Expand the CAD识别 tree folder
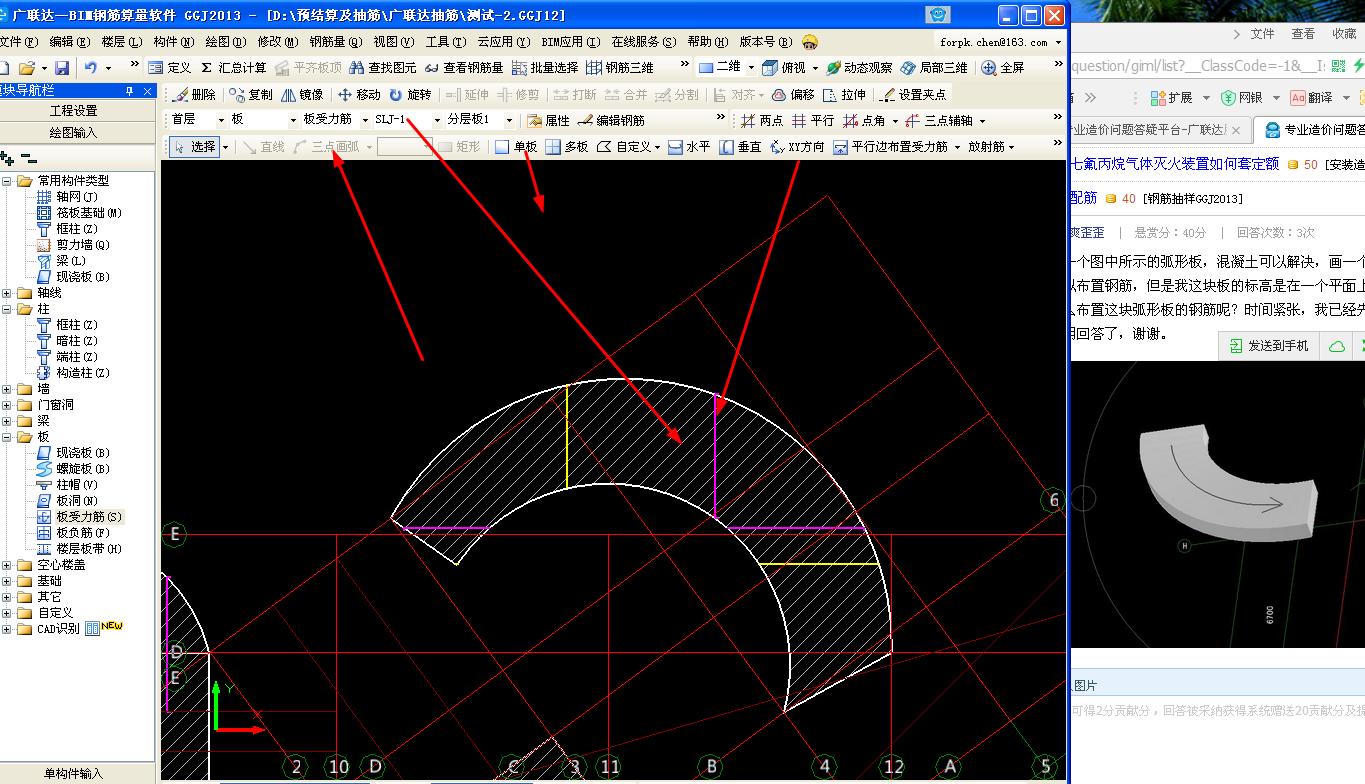Image resolution: width=1365 pixels, height=784 pixels. [7, 629]
